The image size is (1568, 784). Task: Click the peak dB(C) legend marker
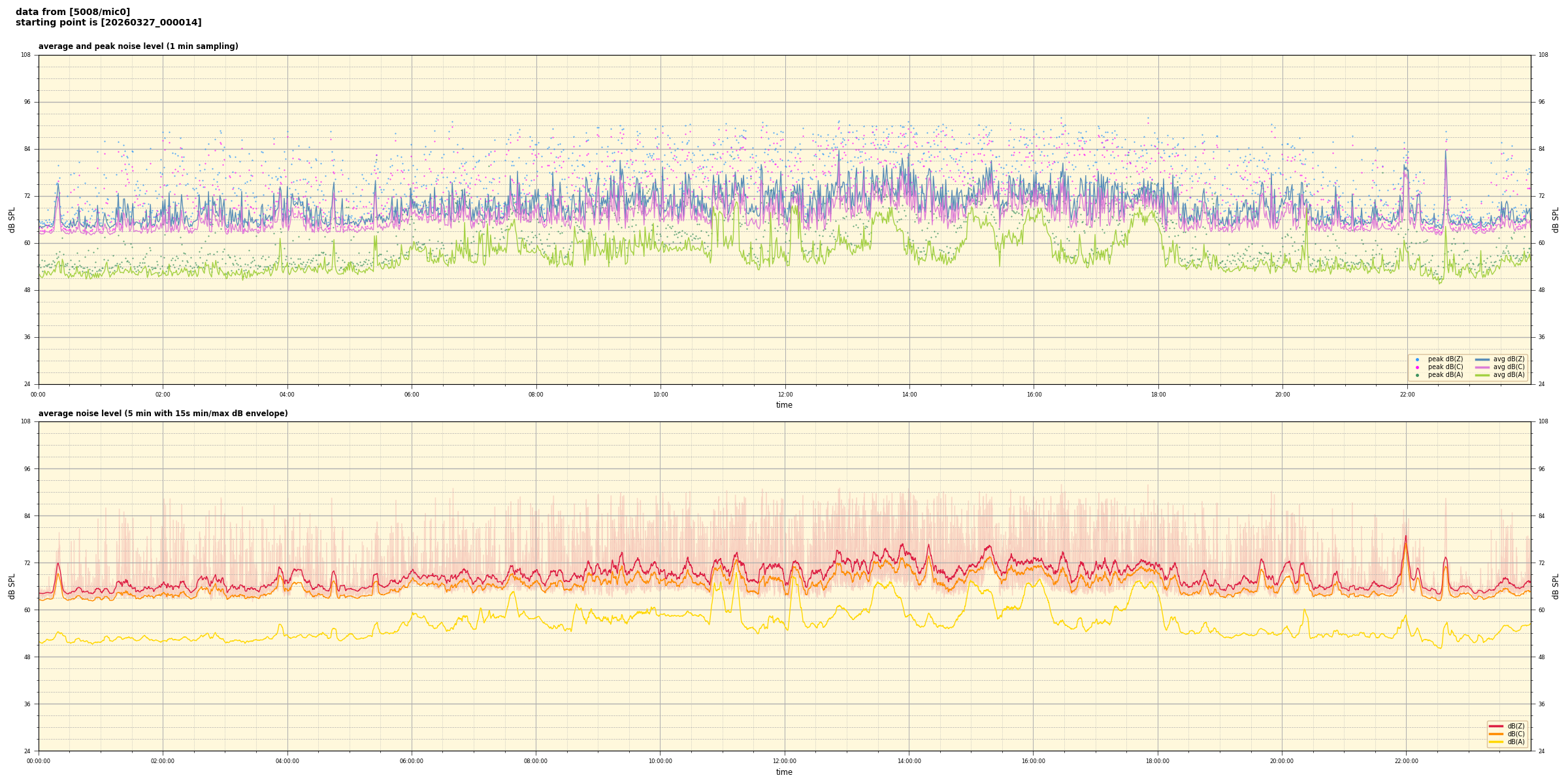[1417, 367]
